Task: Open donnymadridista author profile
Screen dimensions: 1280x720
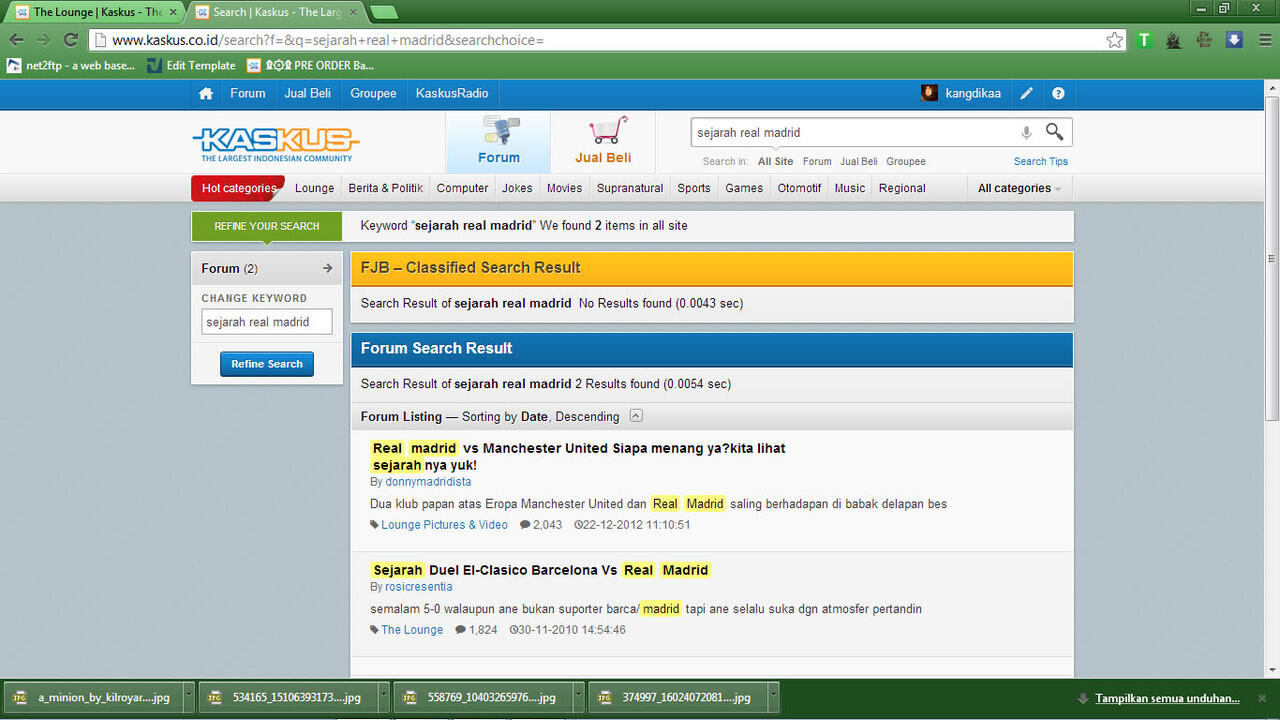Action: [428, 482]
